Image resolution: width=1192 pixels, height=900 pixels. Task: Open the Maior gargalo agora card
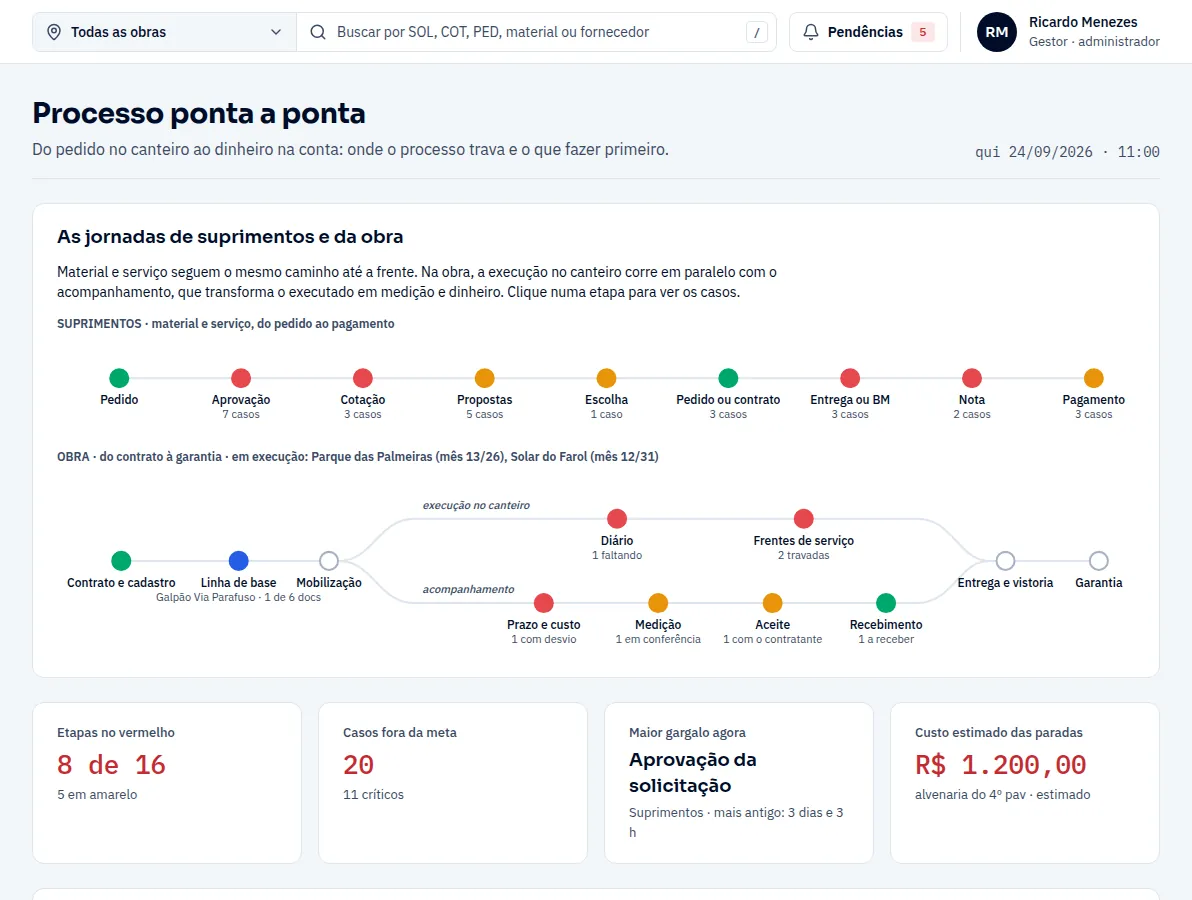click(x=739, y=783)
